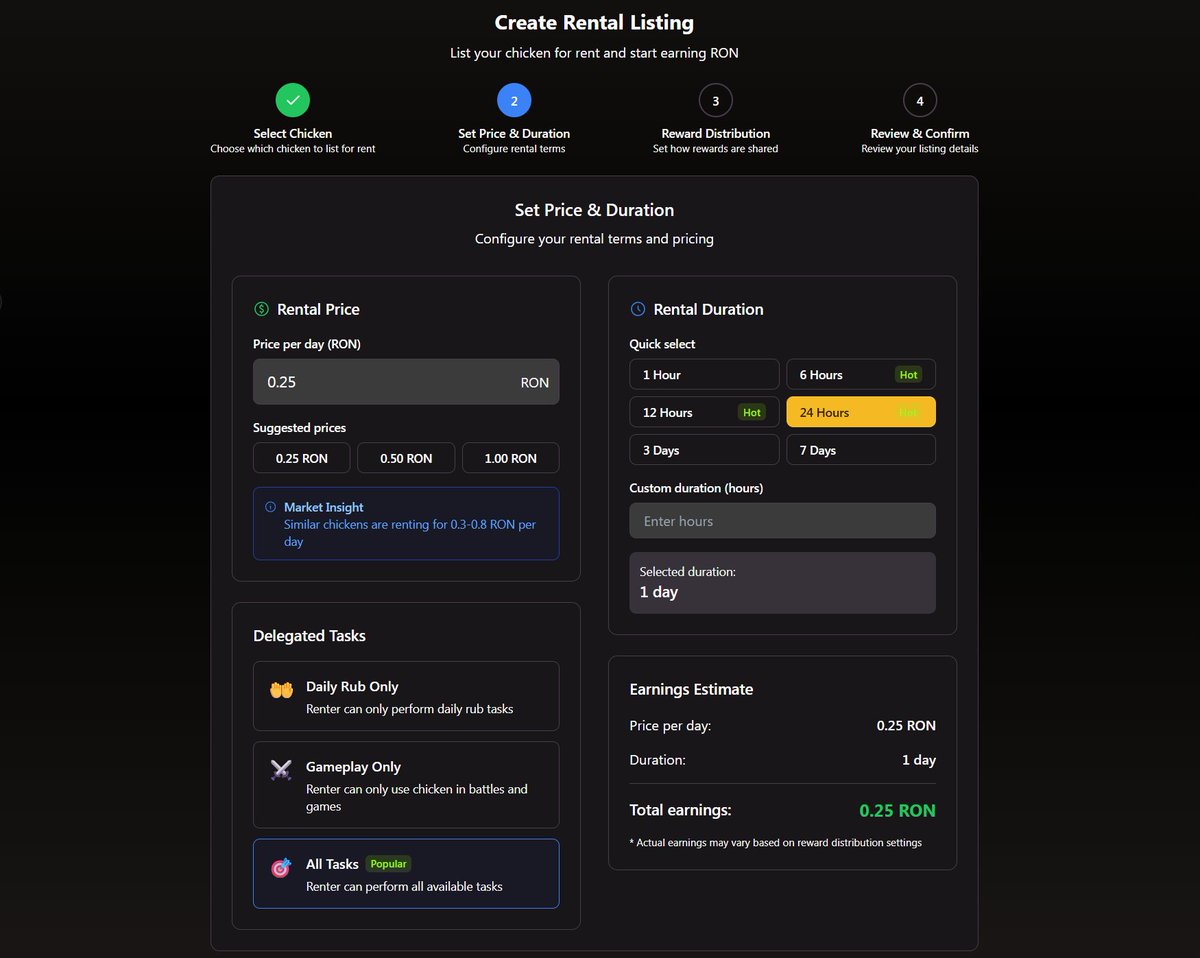
Task: Click the Market Insight info icon
Action: click(x=270, y=507)
